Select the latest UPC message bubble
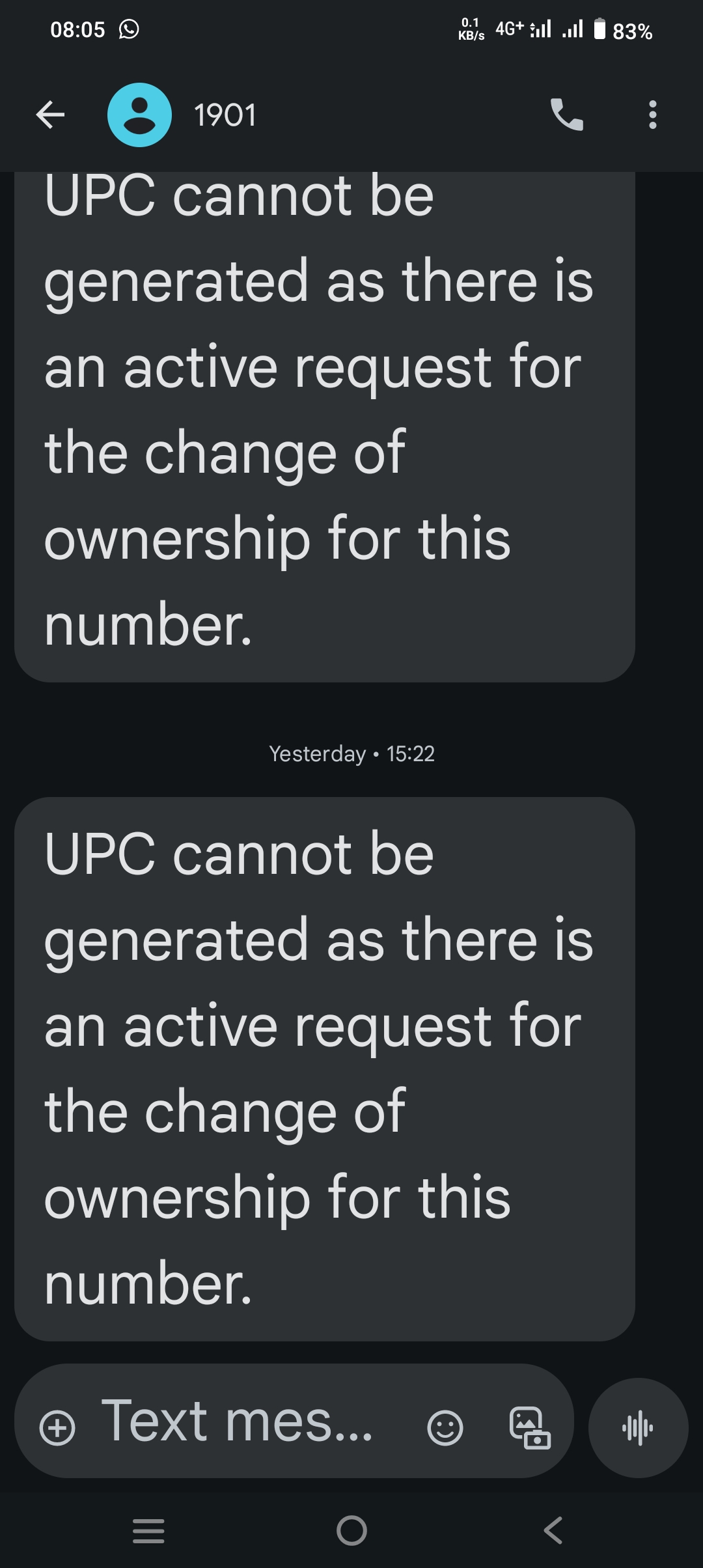The image size is (703, 1568). tap(324, 1069)
